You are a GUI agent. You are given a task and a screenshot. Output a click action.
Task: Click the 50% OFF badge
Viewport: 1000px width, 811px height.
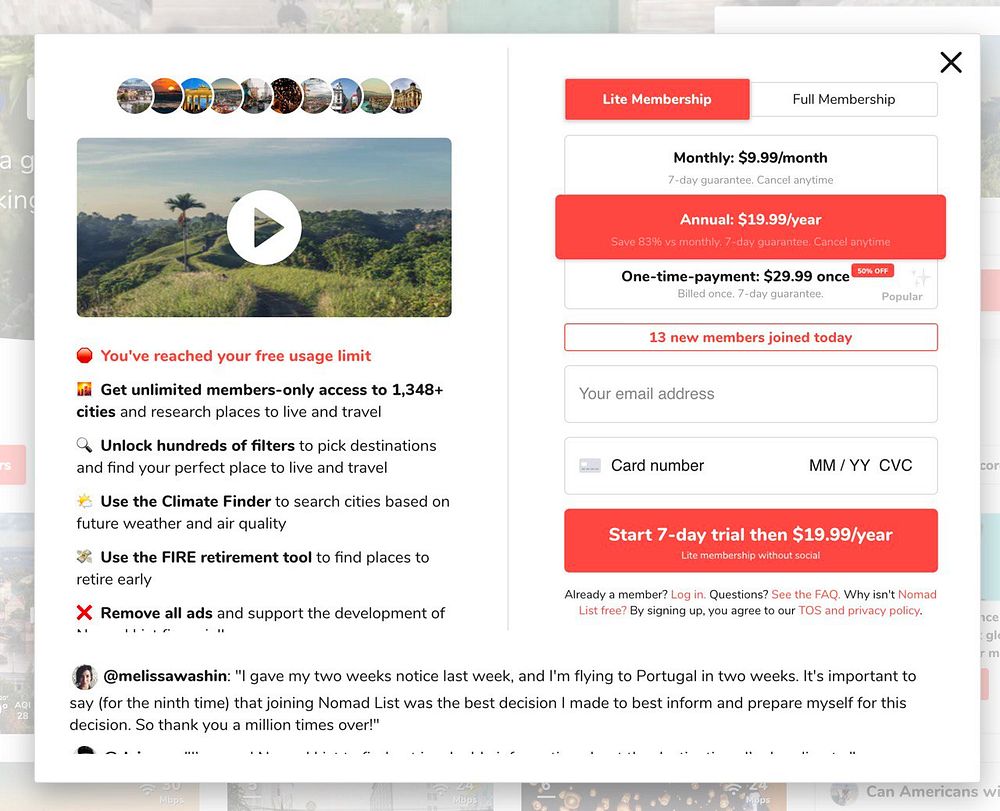pos(872,271)
